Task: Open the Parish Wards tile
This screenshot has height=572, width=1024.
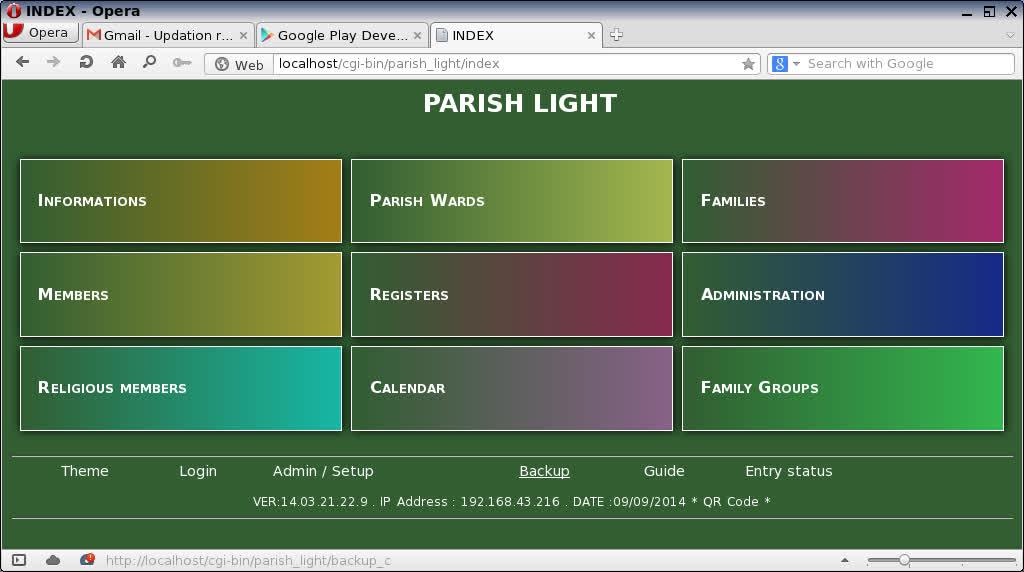Action: pyautogui.click(x=512, y=201)
